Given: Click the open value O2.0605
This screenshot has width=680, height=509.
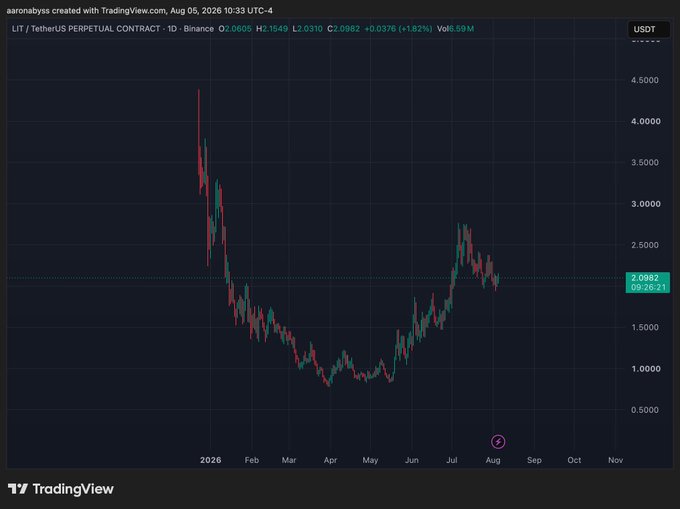Looking at the screenshot, I should pos(235,29).
